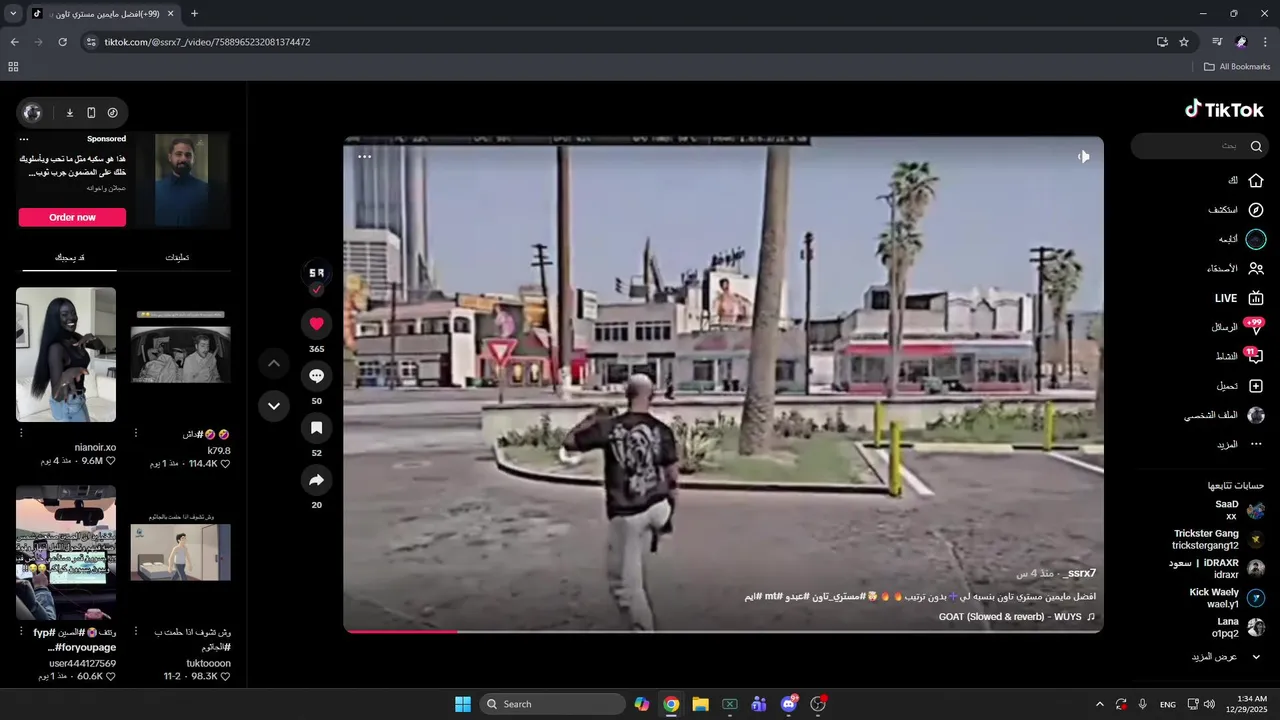Viewport: 1280px width, 720px height.
Task: Open followed account Trickster Gang
Action: pos(1219,540)
